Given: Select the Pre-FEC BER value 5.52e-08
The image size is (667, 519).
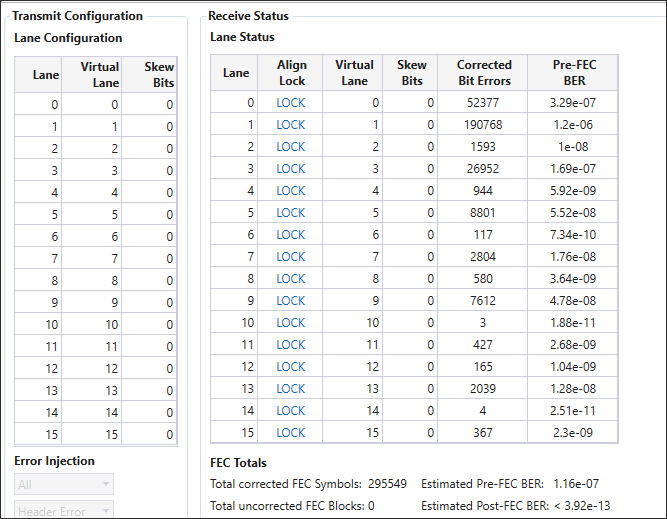Looking at the screenshot, I should [573, 213].
